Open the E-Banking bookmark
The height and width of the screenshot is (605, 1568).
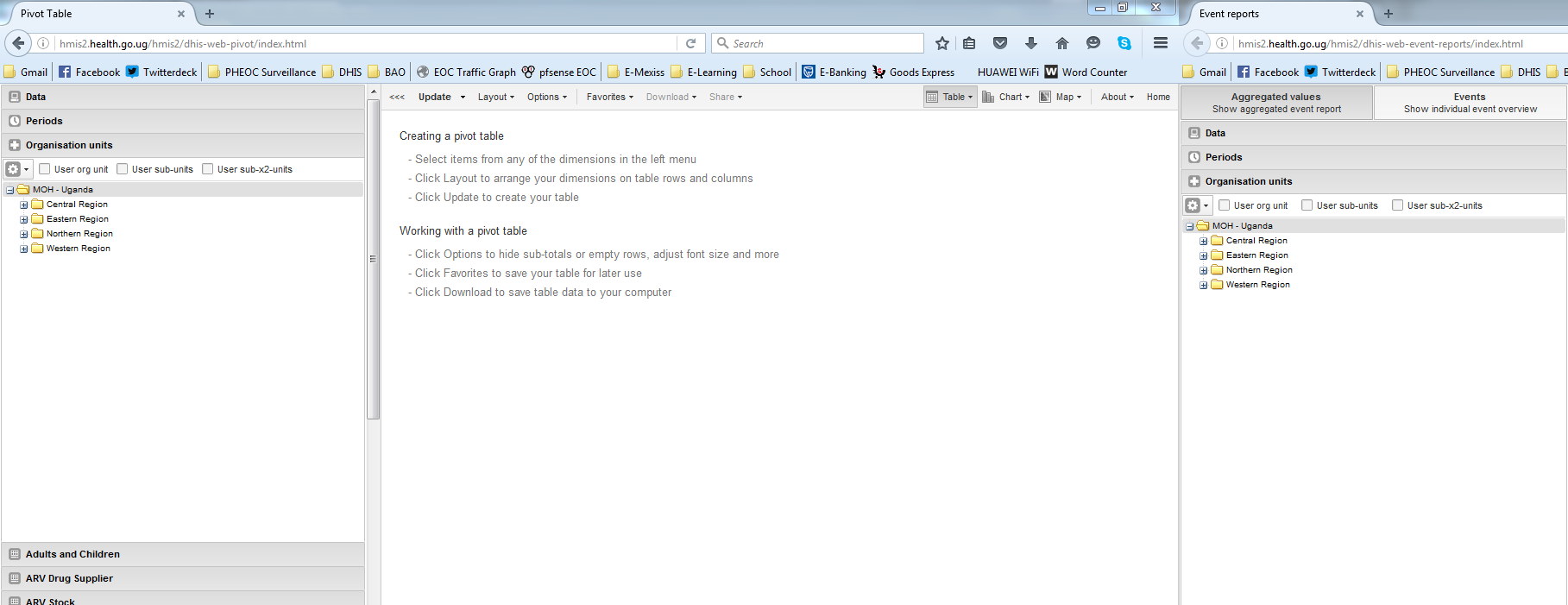pyautogui.click(x=834, y=72)
